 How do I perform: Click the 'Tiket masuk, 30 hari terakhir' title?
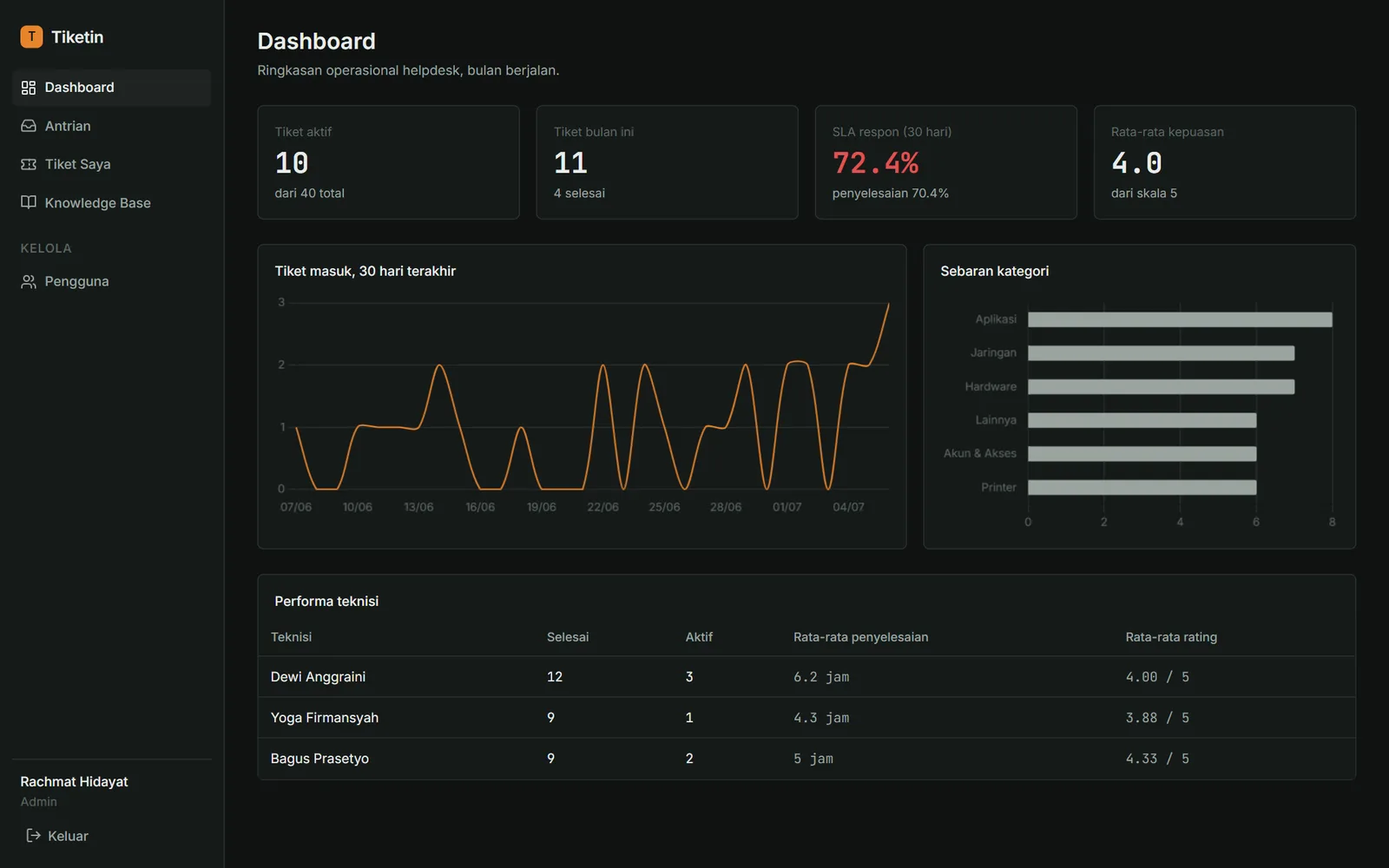tap(365, 271)
